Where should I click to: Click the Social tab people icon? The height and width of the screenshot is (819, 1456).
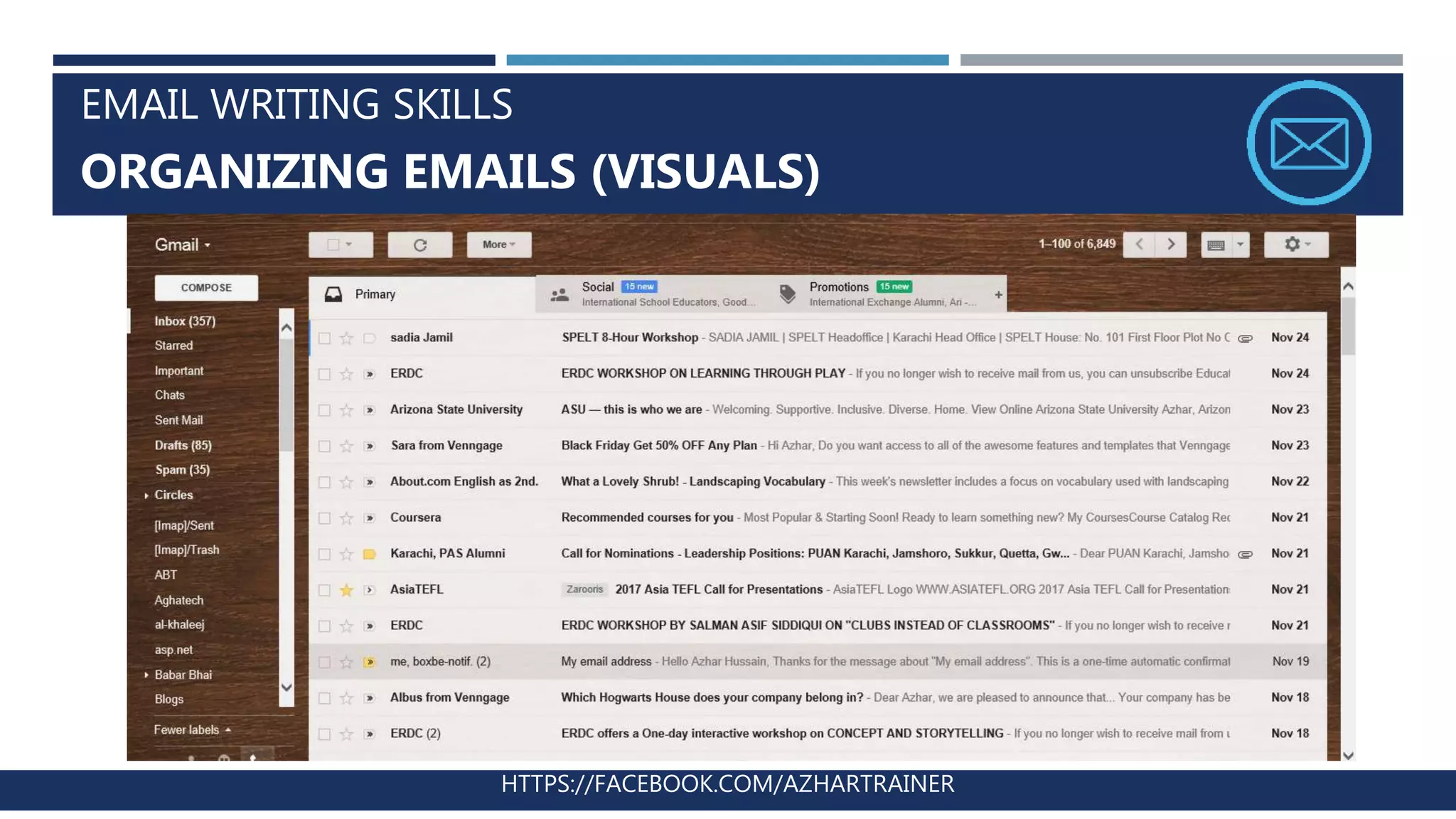click(x=560, y=294)
